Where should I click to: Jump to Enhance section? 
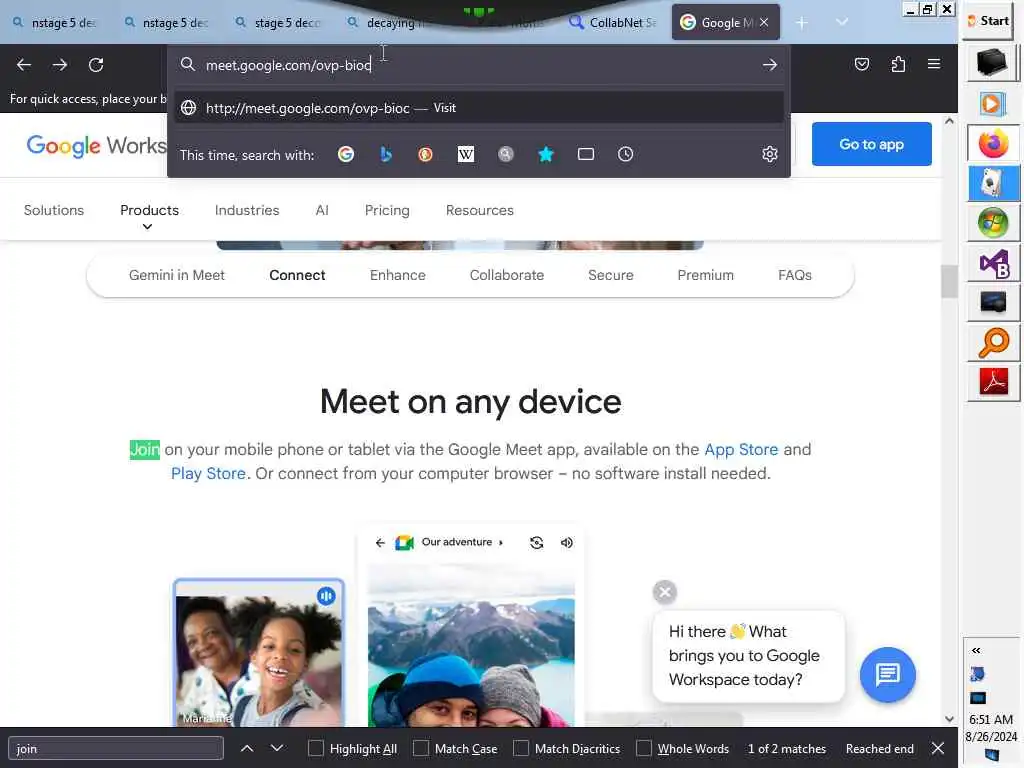(x=397, y=275)
